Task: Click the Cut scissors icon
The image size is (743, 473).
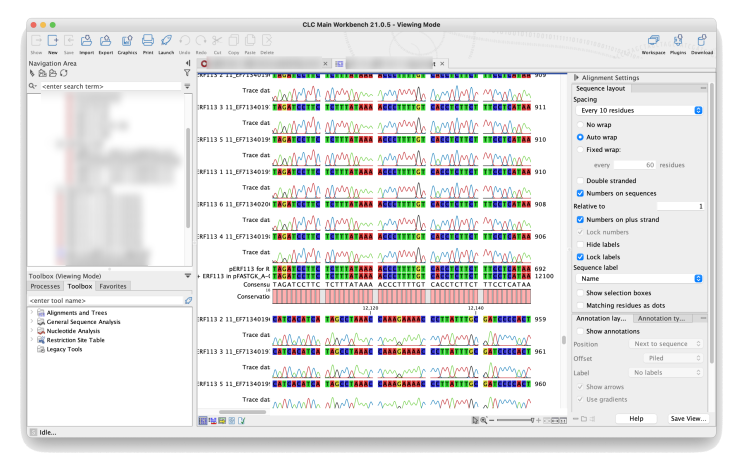Action: (x=217, y=41)
